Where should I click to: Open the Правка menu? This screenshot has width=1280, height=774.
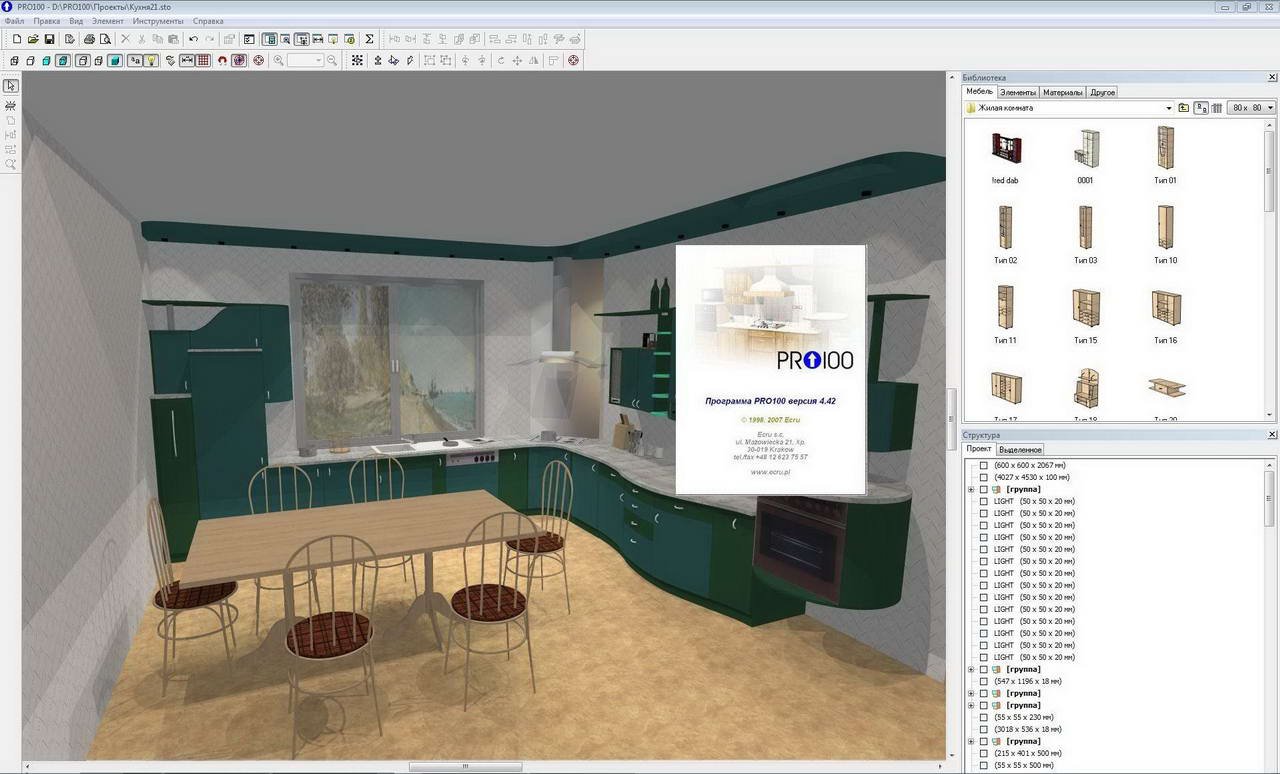[46, 21]
